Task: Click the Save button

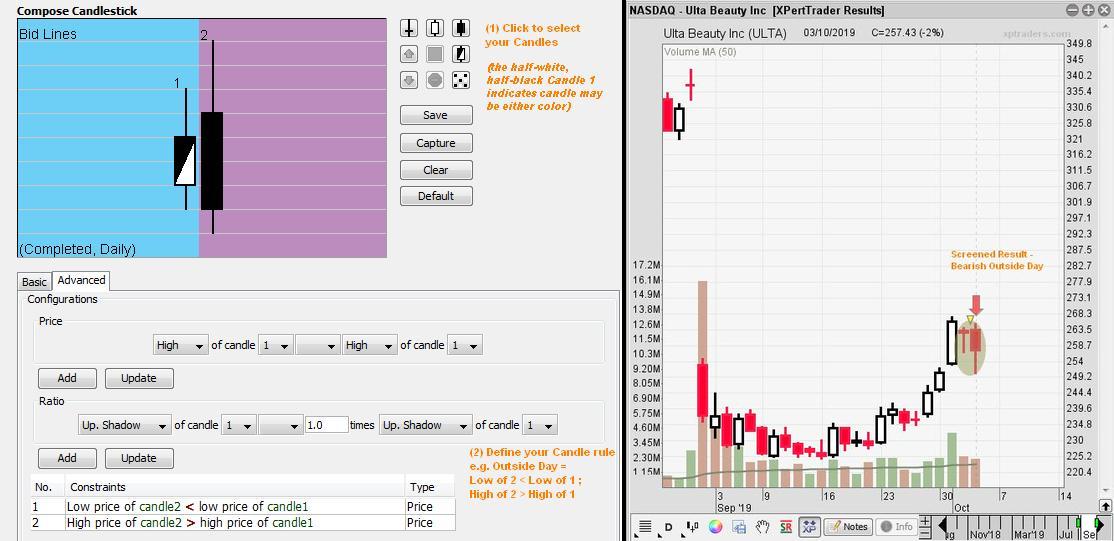Action: [x=436, y=115]
